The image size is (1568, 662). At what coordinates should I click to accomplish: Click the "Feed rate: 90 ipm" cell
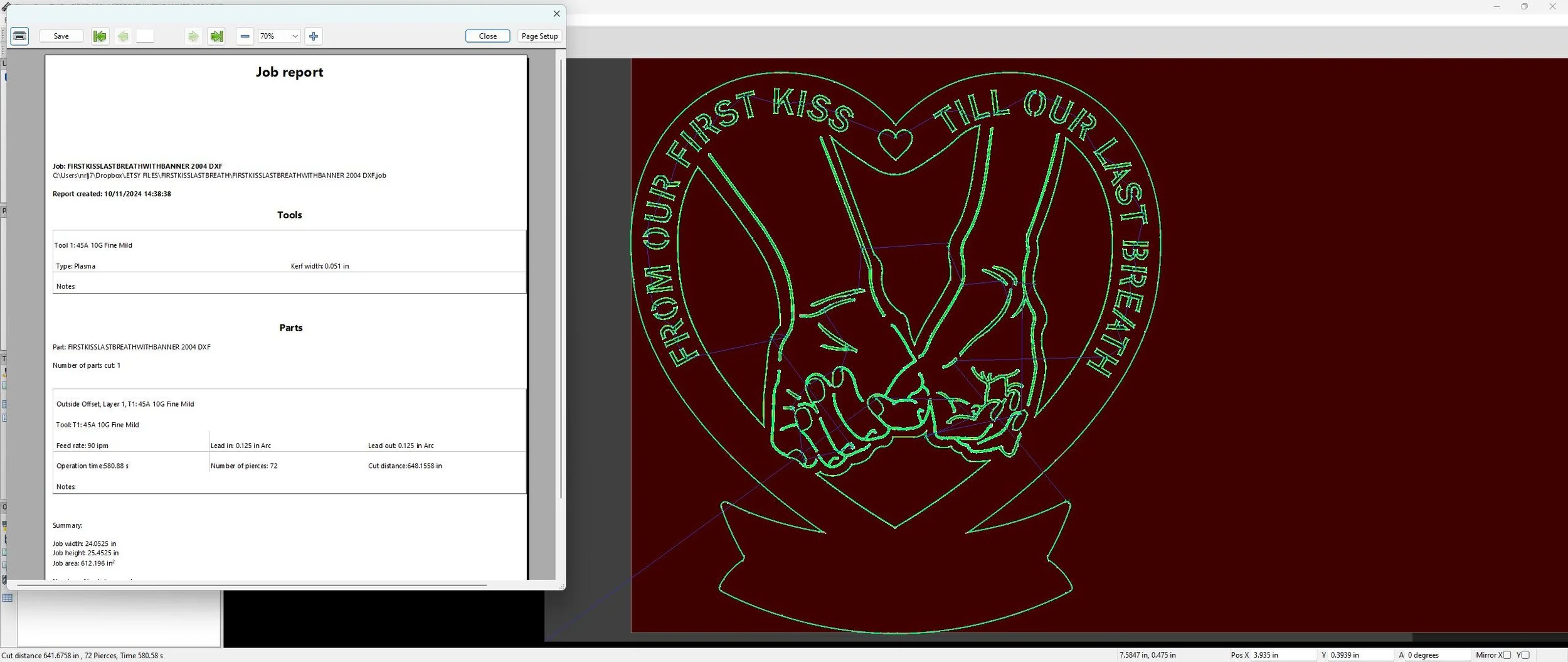[82, 446]
